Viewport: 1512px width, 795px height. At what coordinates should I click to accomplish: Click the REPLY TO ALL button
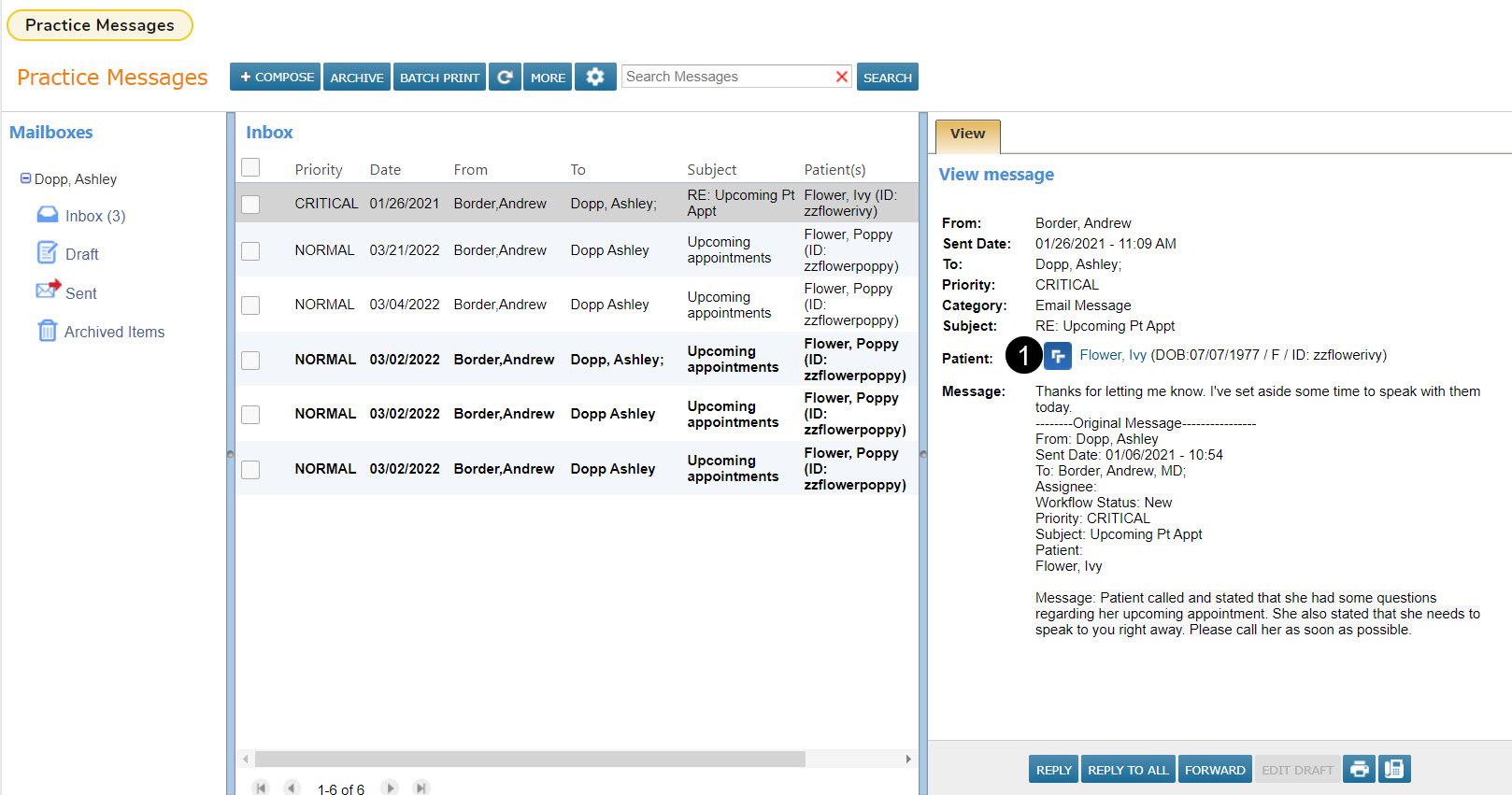click(x=1128, y=770)
